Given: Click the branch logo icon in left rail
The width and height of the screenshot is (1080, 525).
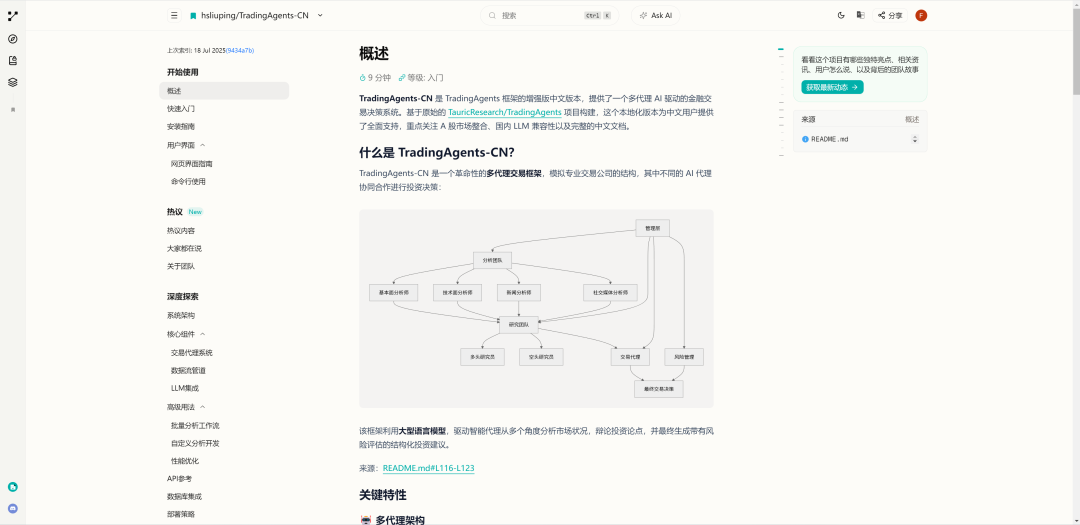Looking at the screenshot, I should pos(12,15).
